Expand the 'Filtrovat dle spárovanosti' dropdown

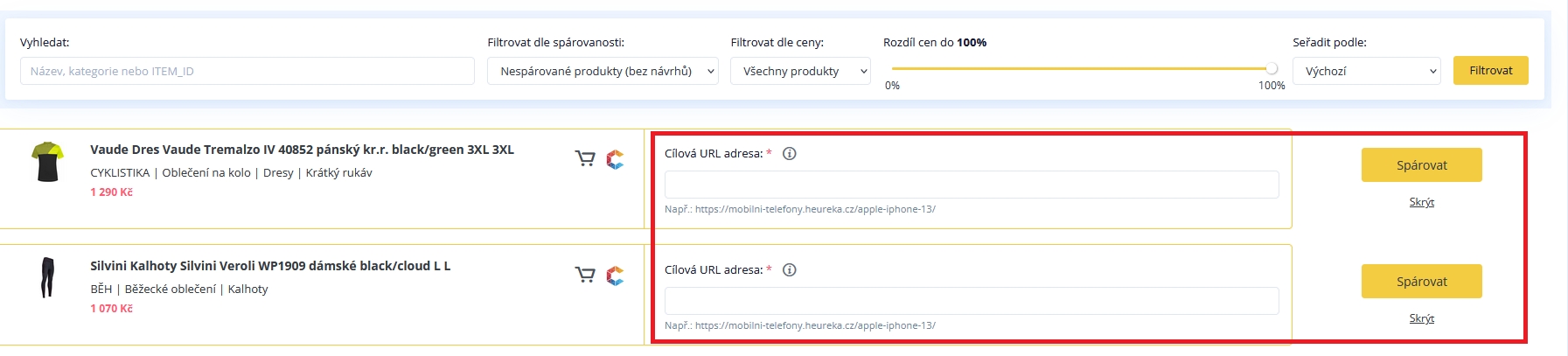click(x=603, y=71)
